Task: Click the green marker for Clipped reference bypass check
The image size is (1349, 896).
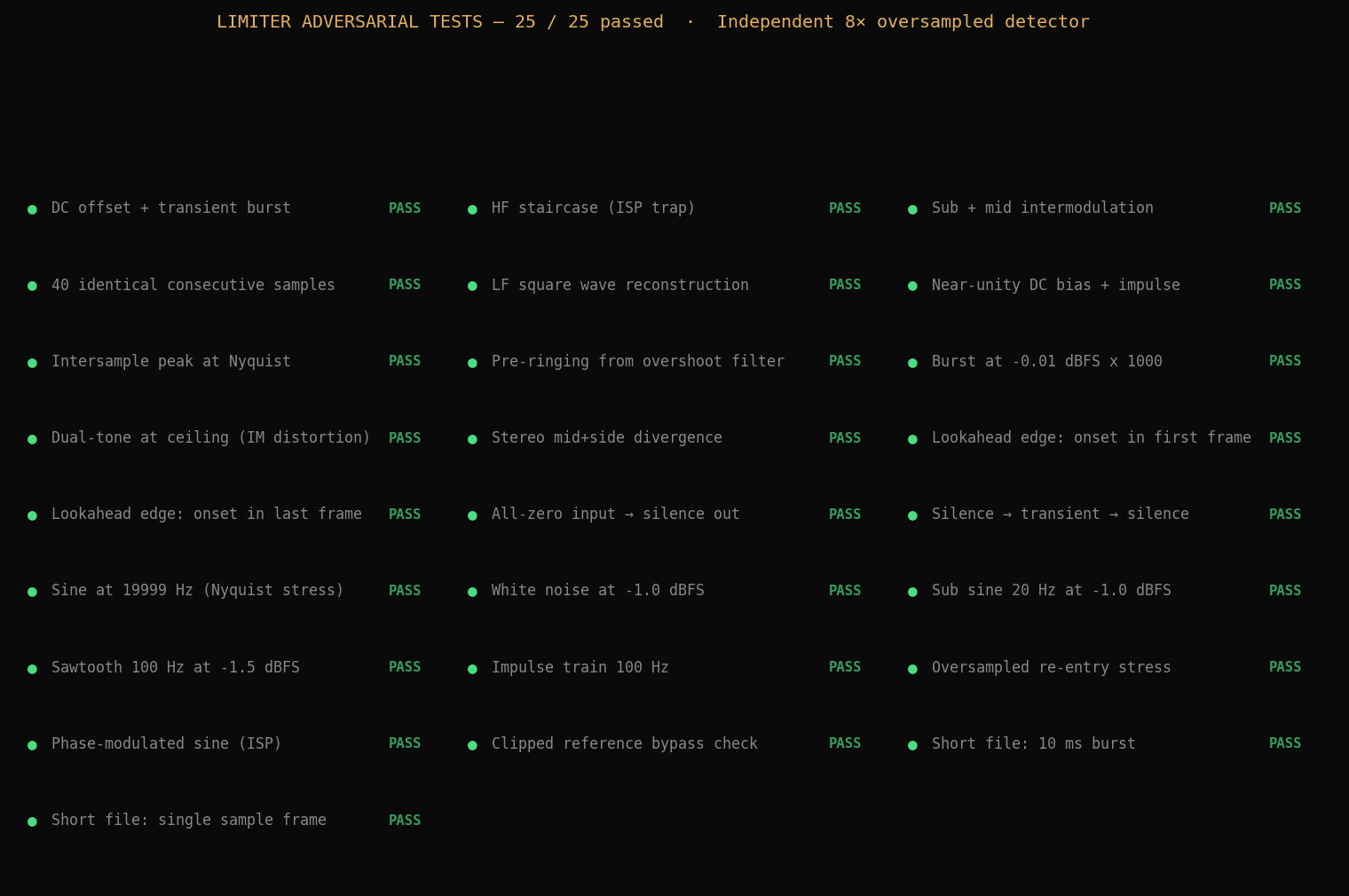Action: tap(472, 744)
